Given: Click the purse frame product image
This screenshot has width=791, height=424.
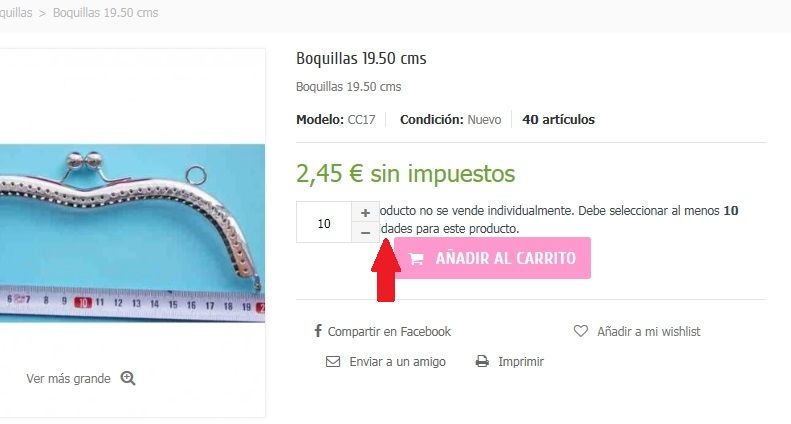Looking at the screenshot, I should pos(132,233).
